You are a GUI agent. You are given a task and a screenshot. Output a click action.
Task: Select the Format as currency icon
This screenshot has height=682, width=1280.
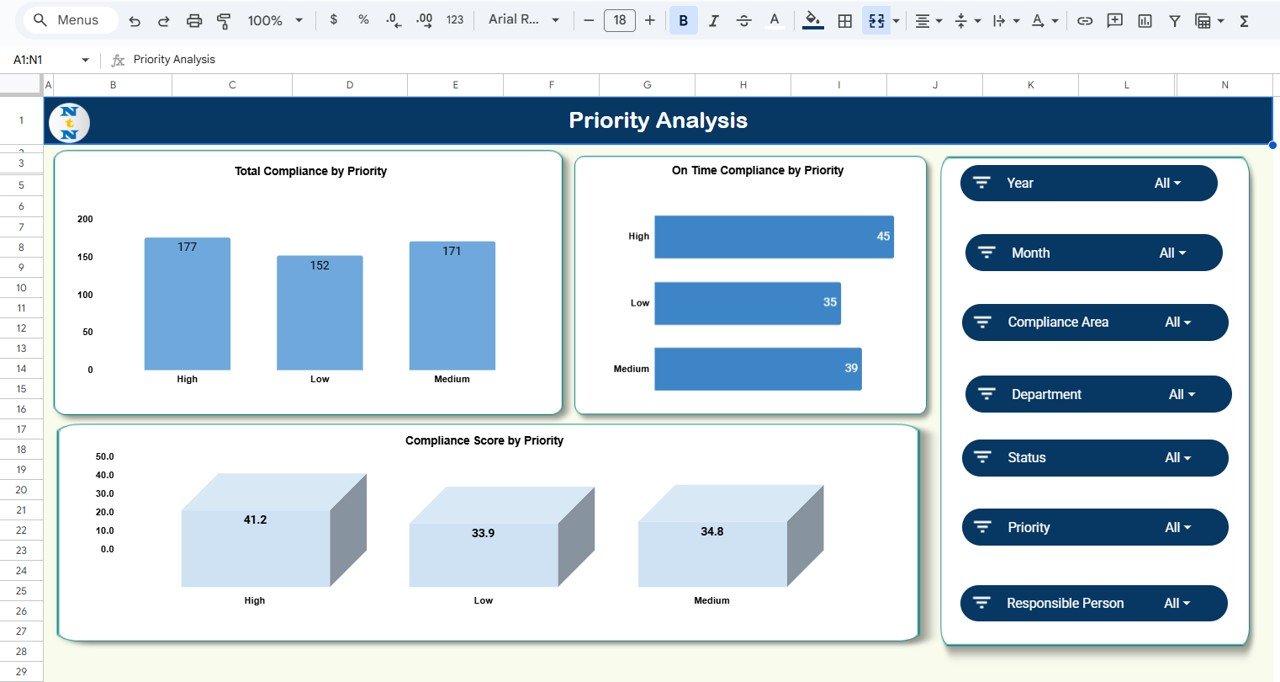334,19
